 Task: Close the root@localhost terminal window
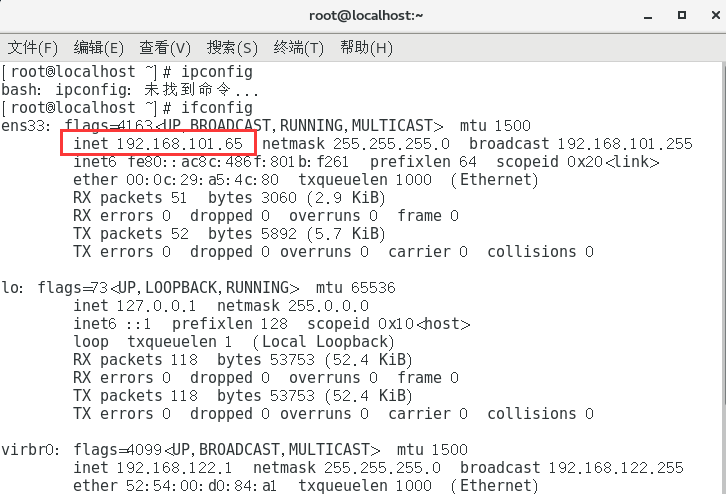(715, 15)
